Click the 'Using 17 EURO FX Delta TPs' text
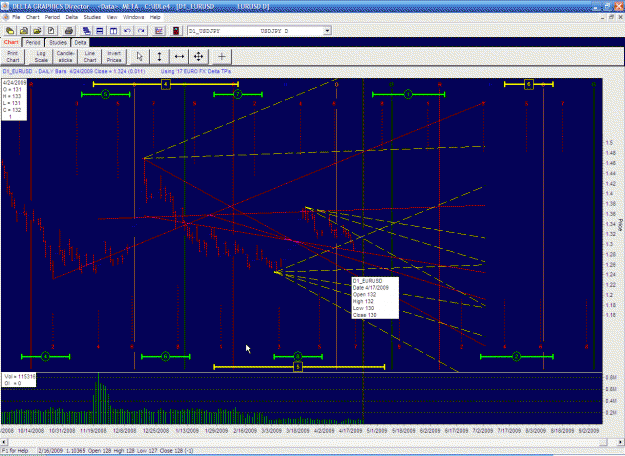This screenshot has height=456, width=625. [x=196, y=71]
